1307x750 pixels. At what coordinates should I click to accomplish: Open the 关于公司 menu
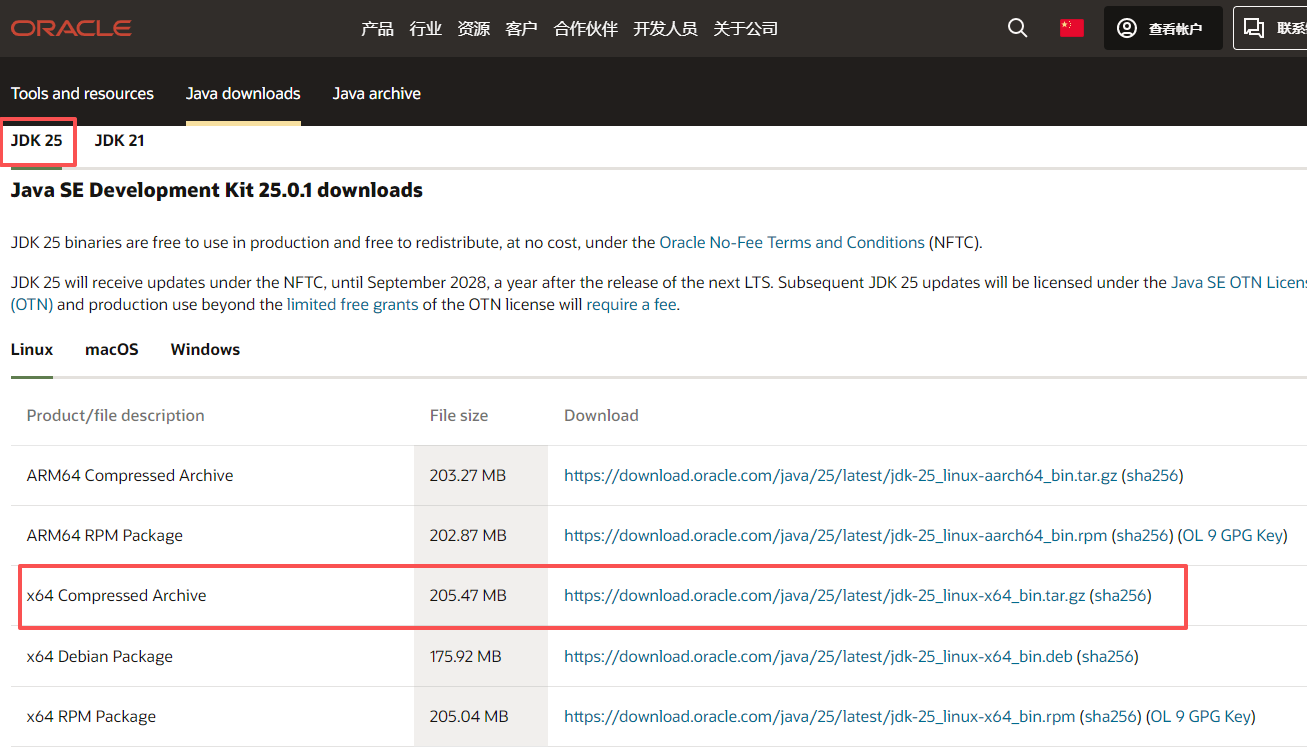point(745,29)
